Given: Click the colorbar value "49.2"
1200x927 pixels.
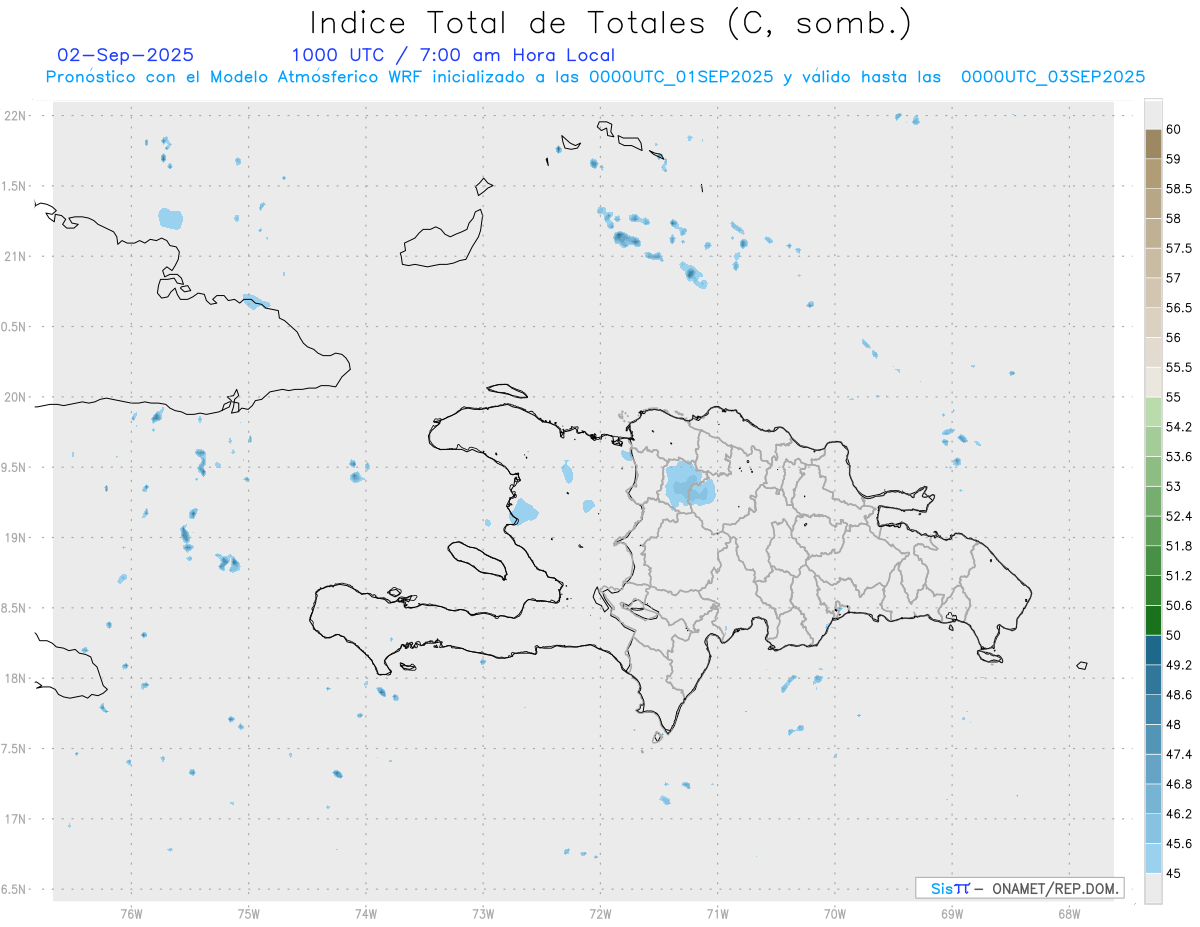Looking at the screenshot, I should tap(1178, 665).
